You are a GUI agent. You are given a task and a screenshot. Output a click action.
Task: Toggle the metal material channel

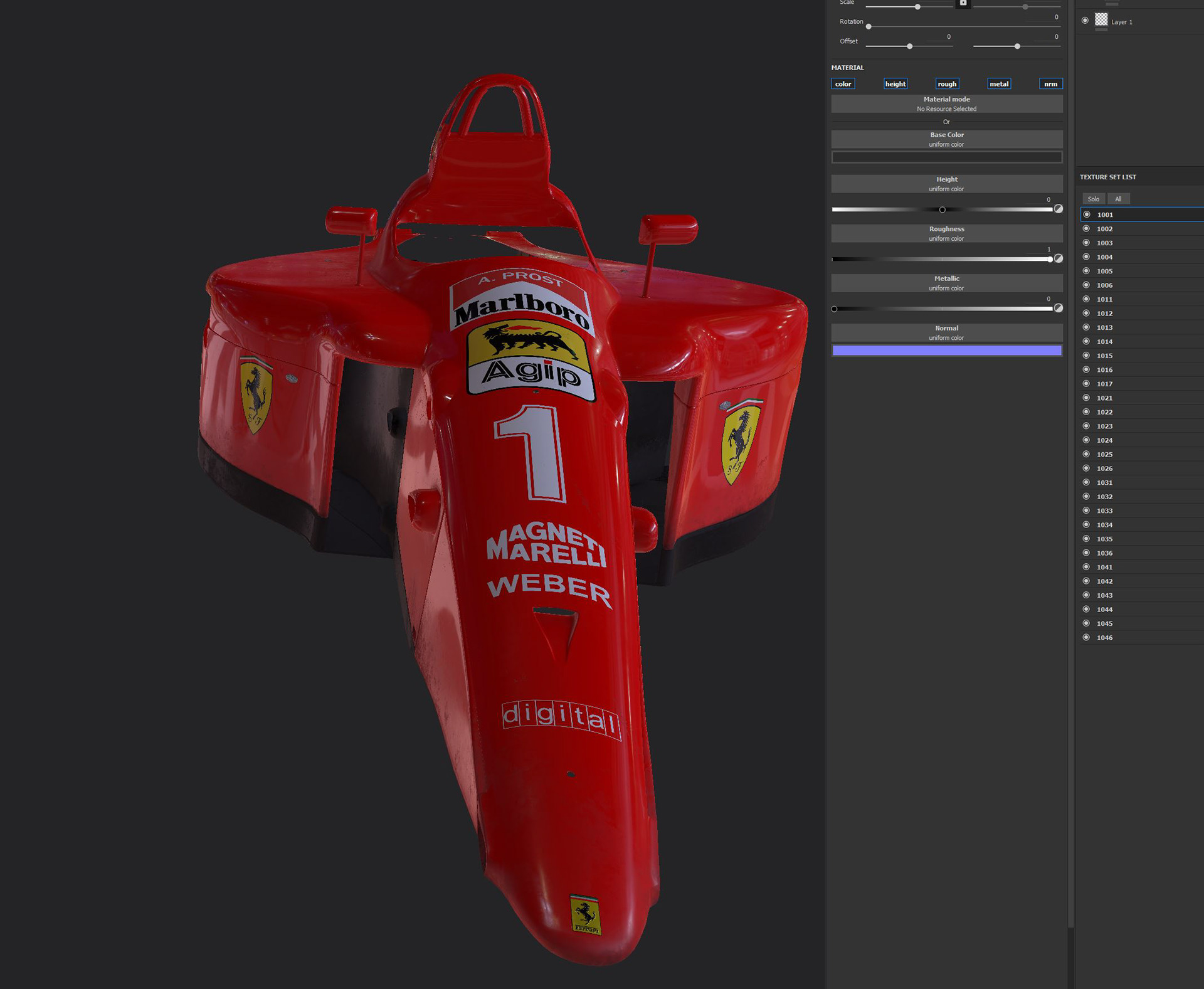(x=999, y=84)
